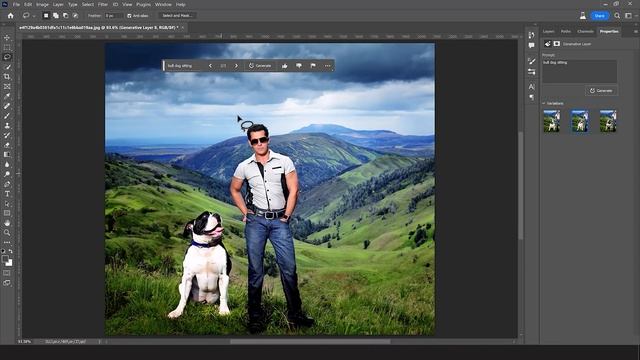Image resolution: width=640 pixels, height=360 pixels.
Task: Swap foreground and background colors
Action: point(11,251)
